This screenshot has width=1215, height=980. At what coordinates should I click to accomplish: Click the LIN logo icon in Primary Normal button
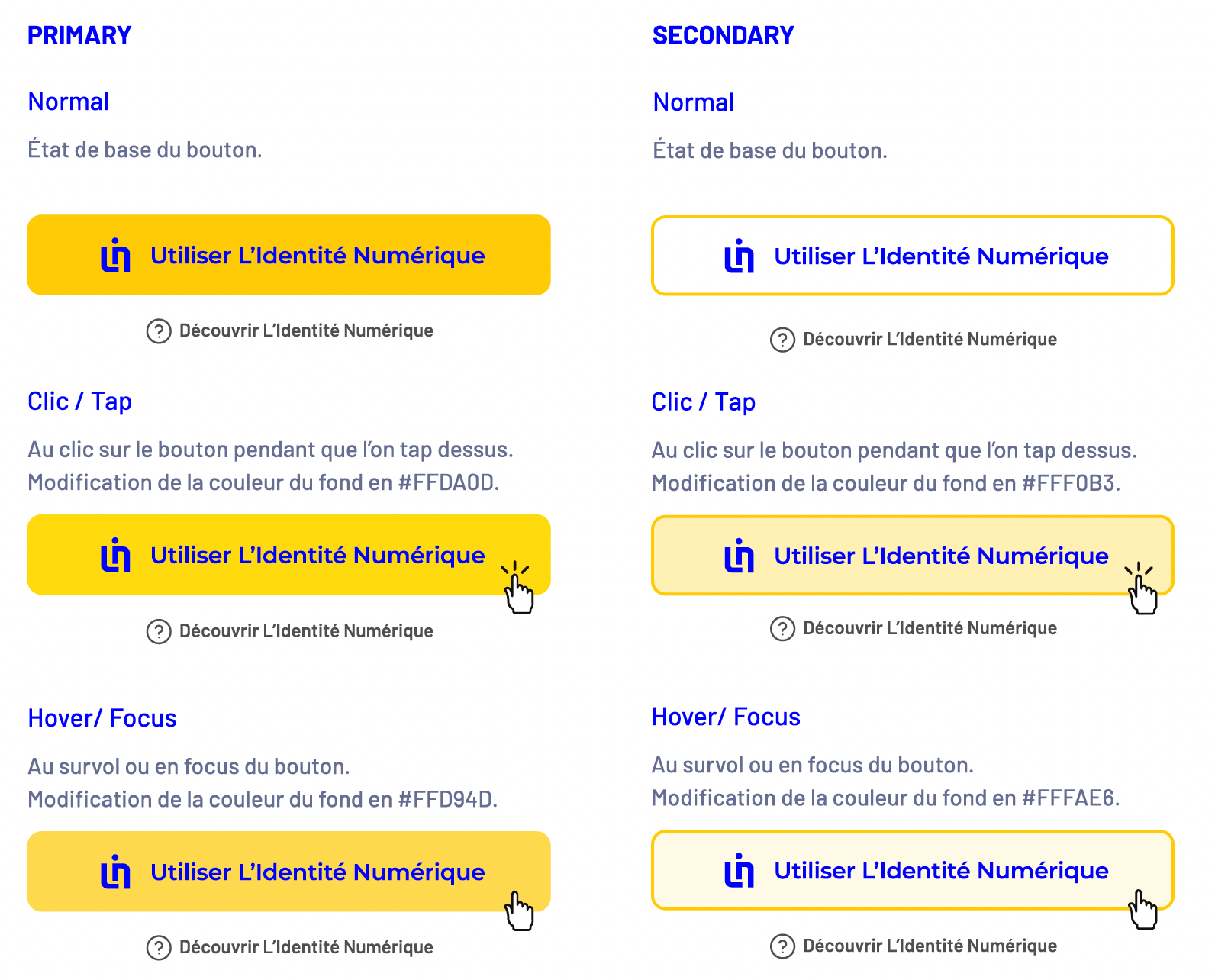115,255
